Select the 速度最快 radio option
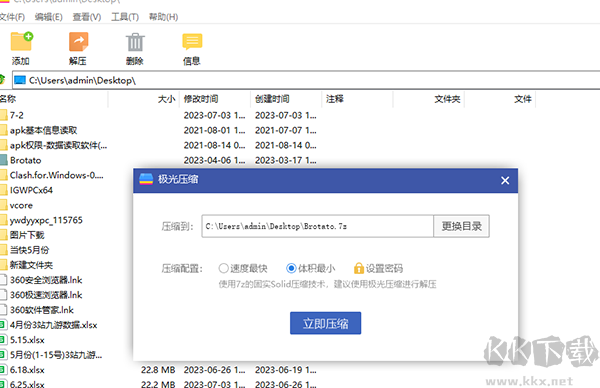 pyautogui.click(x=223, y=268)
